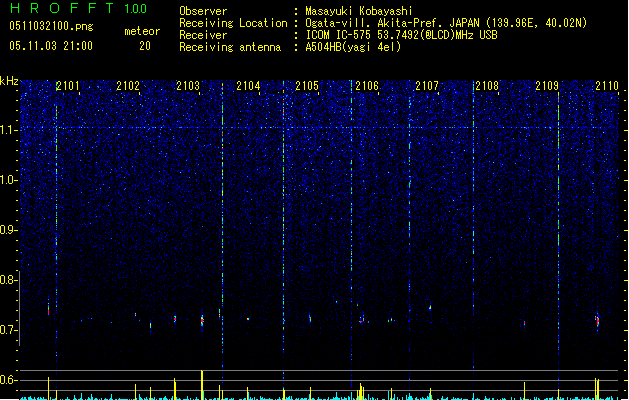Click the antenna A504HB(yagi 4el) text
This screenshot has height=400, width=629.
tap(353, 47)
